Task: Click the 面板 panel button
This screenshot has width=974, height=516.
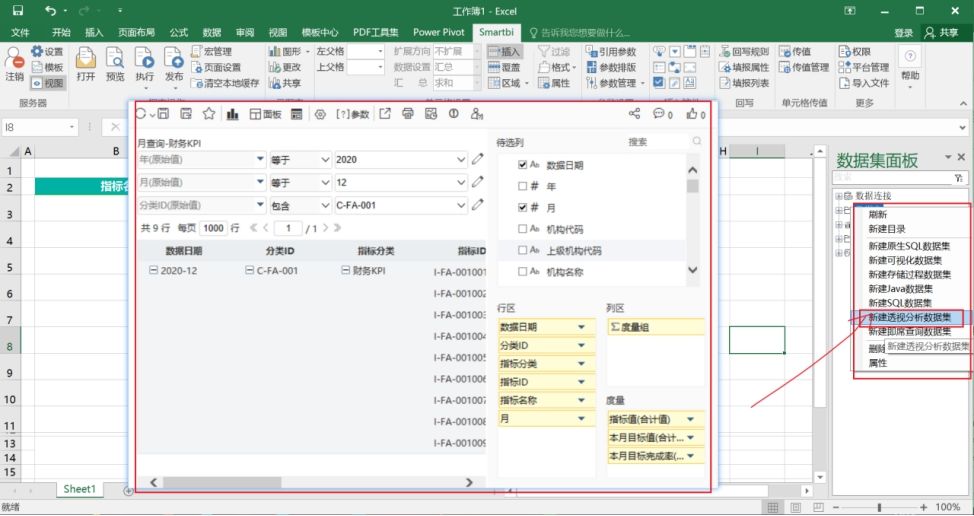Action: pyautogui.click(x=265, y=114)
